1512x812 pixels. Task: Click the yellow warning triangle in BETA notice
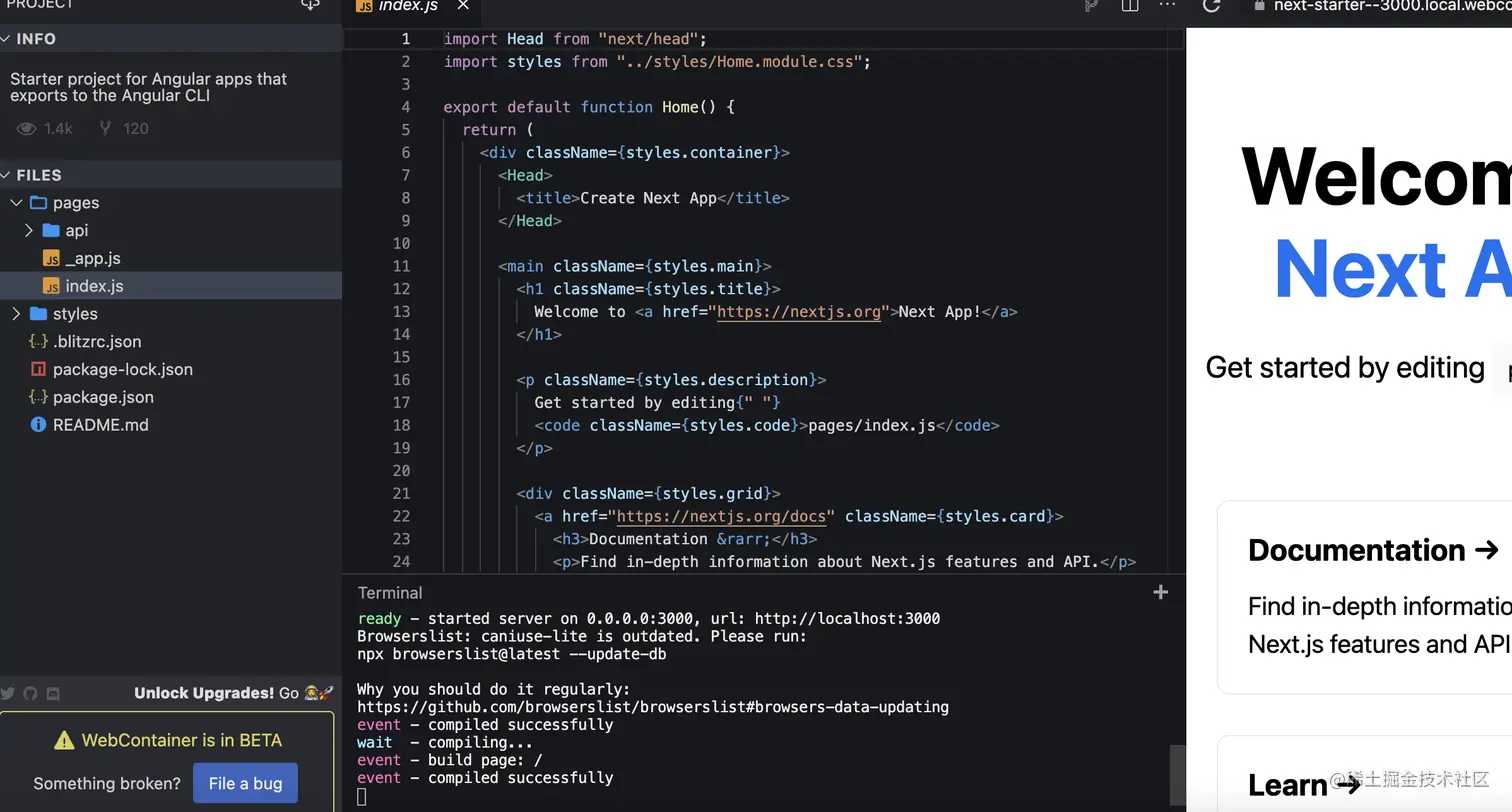point(64,740)
